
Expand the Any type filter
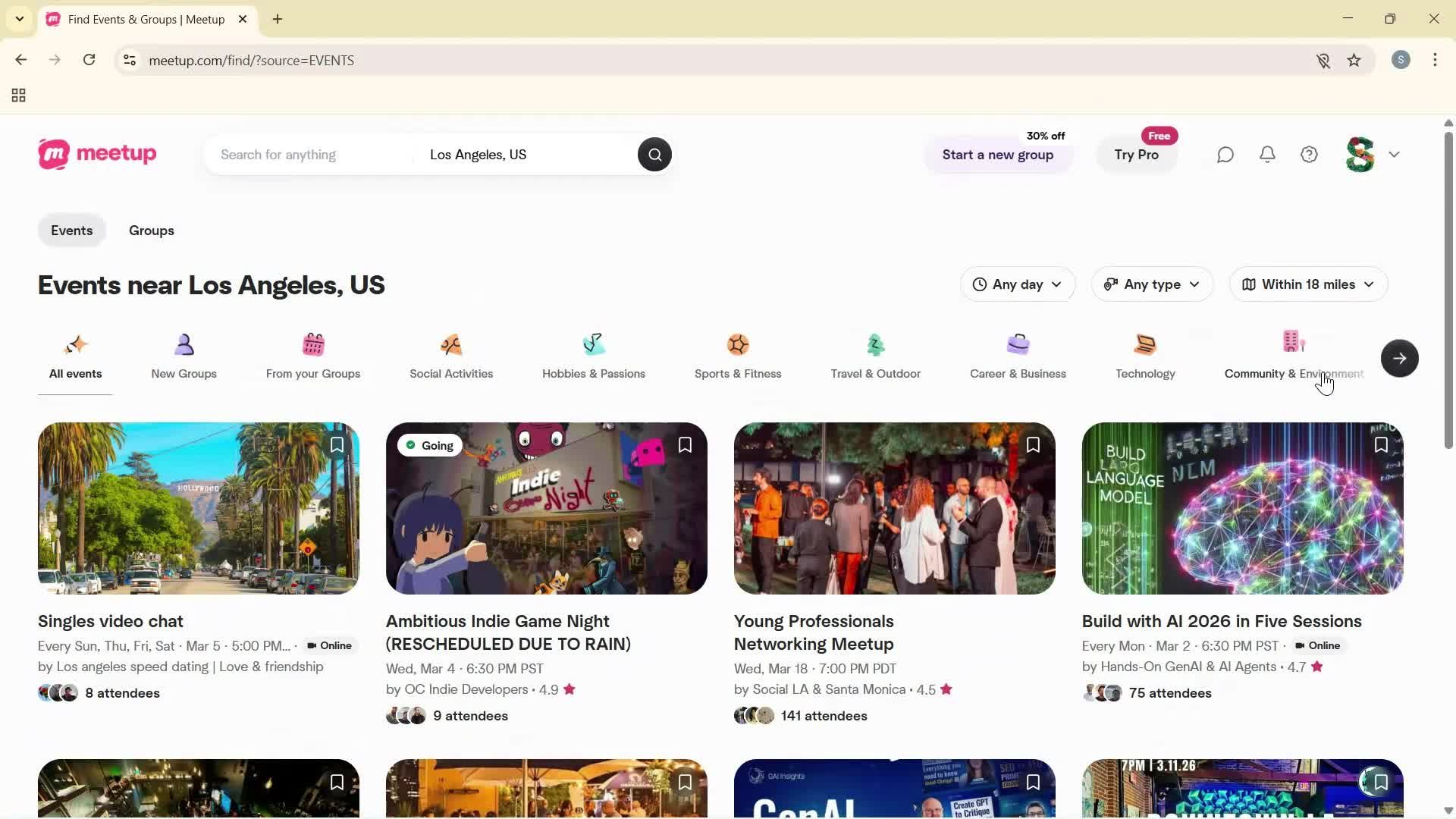coord(1151,284)
